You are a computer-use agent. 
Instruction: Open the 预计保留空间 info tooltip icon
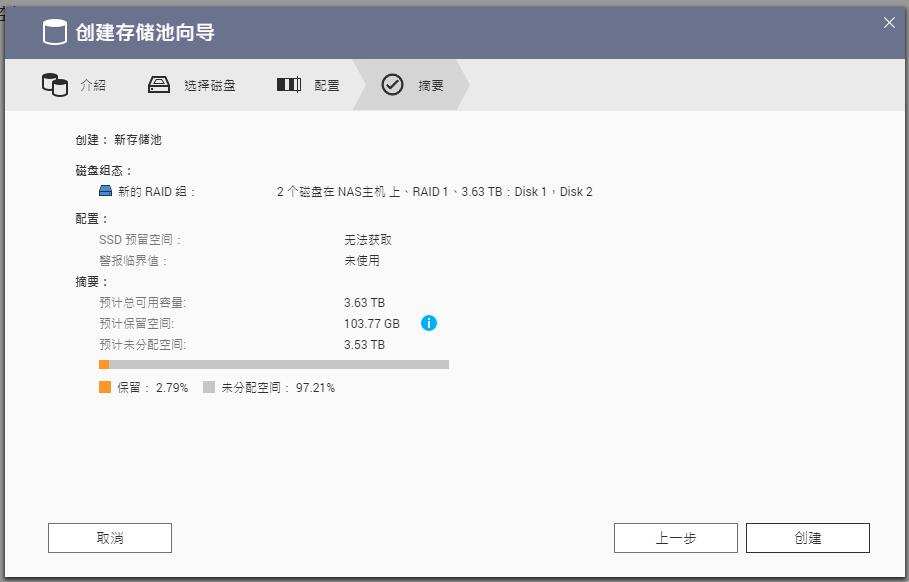click(430, 323)
